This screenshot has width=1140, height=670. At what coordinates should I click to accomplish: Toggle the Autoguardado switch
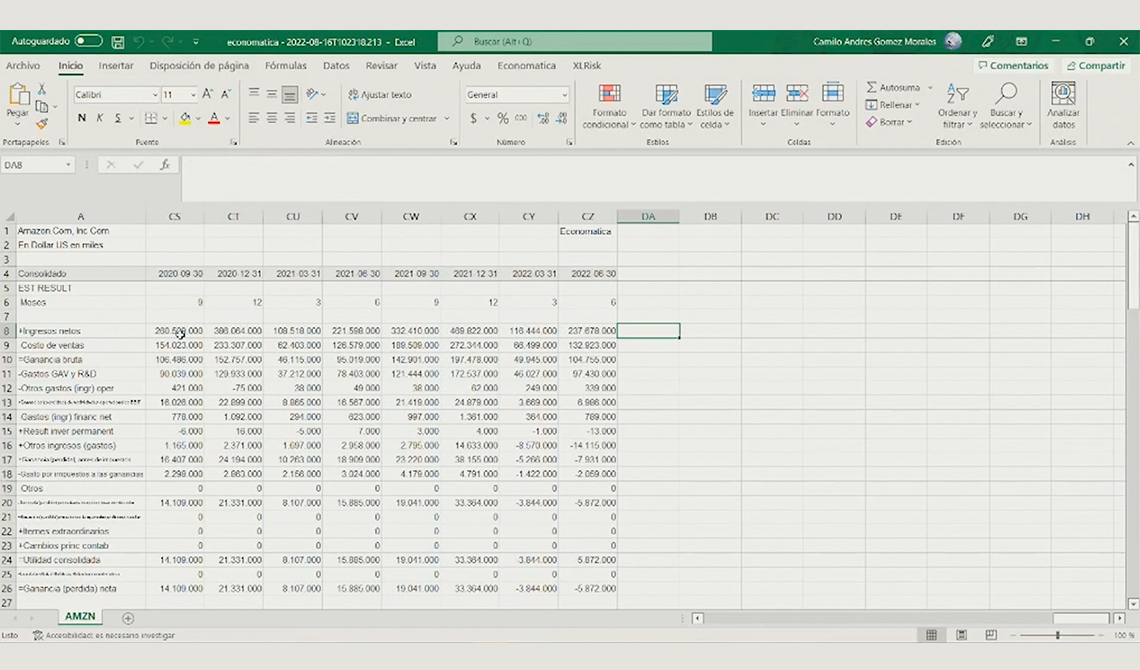(x=89, y=41)
